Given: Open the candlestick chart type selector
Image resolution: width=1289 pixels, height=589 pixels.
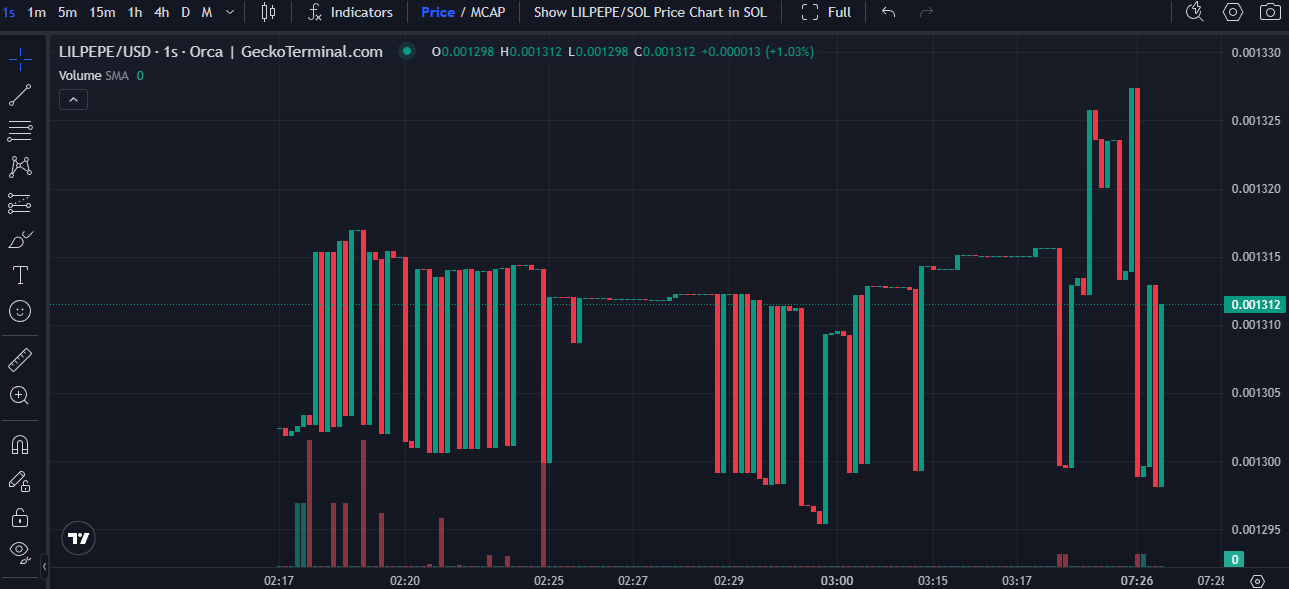Looking at the screenshot, I should pos(268,12).
